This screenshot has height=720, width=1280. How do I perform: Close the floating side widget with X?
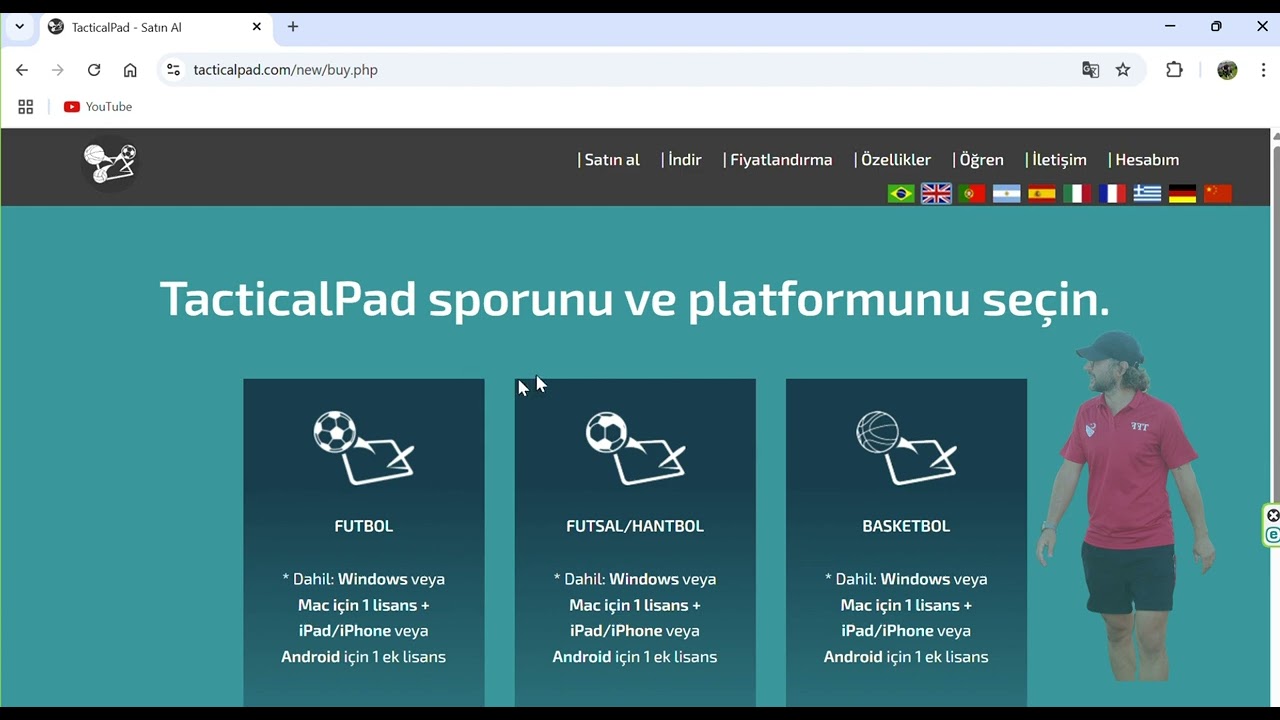coord(1273,516)
